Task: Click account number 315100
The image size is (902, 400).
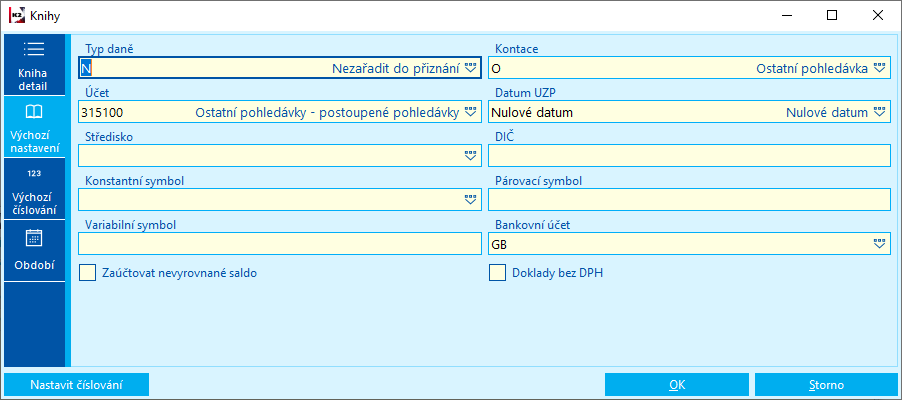Action: 102,113
